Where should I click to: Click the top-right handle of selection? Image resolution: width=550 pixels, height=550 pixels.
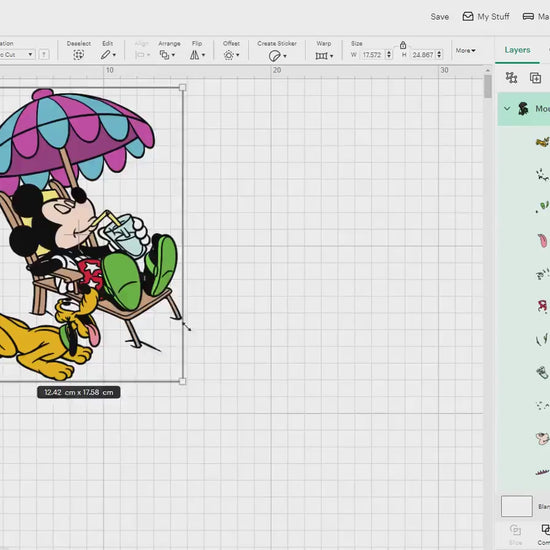tap(182, 87)
